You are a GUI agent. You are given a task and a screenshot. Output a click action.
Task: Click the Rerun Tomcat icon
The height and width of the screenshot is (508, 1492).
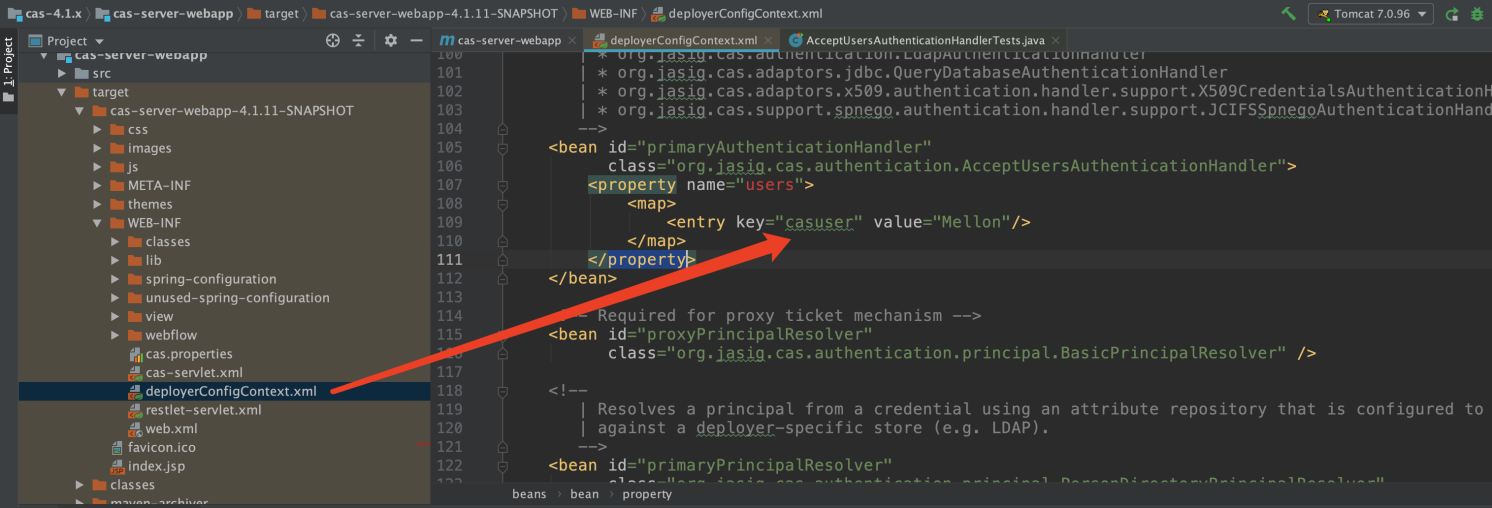[x=1452, y=14]
